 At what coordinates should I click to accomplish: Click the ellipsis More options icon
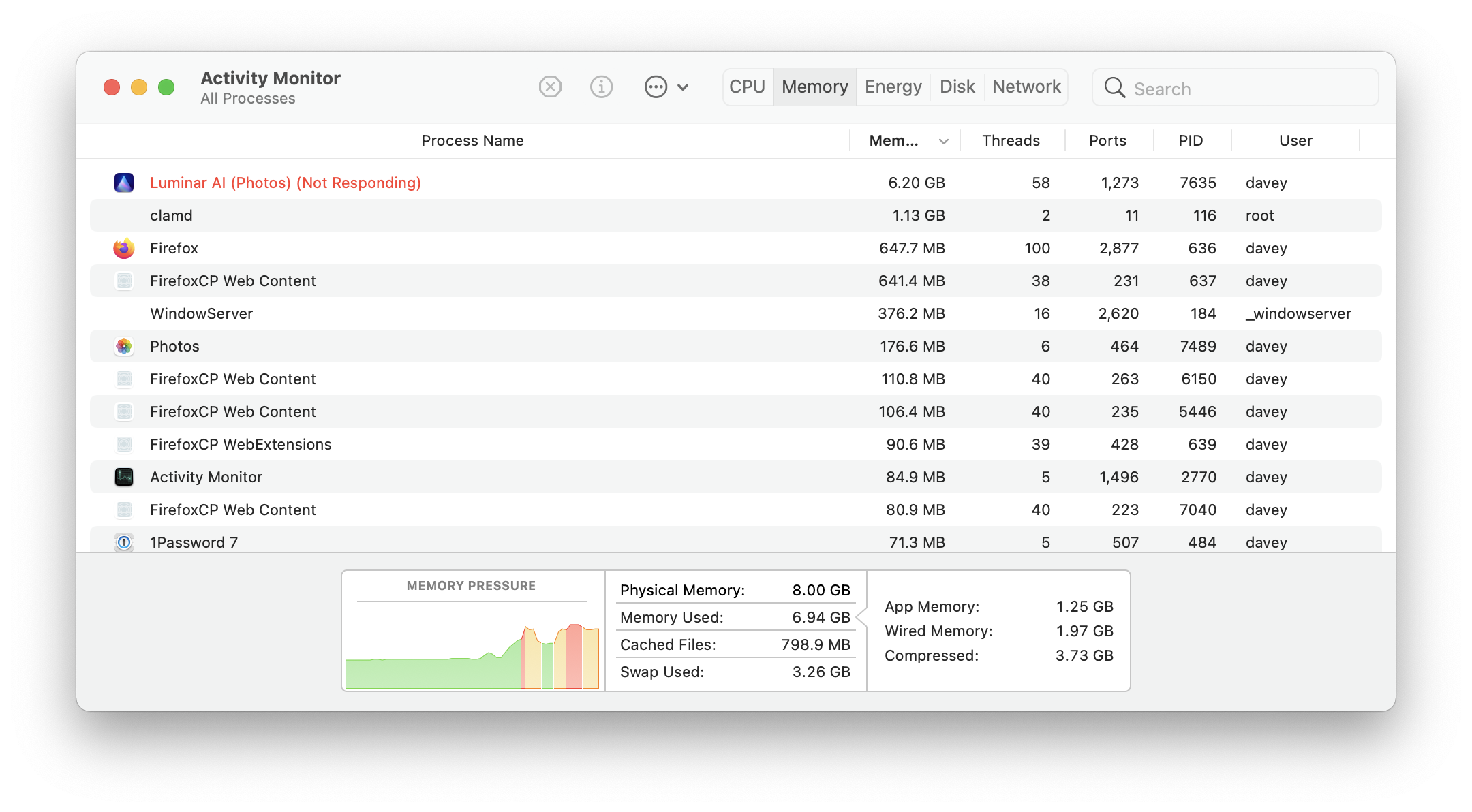coord(656,87)
